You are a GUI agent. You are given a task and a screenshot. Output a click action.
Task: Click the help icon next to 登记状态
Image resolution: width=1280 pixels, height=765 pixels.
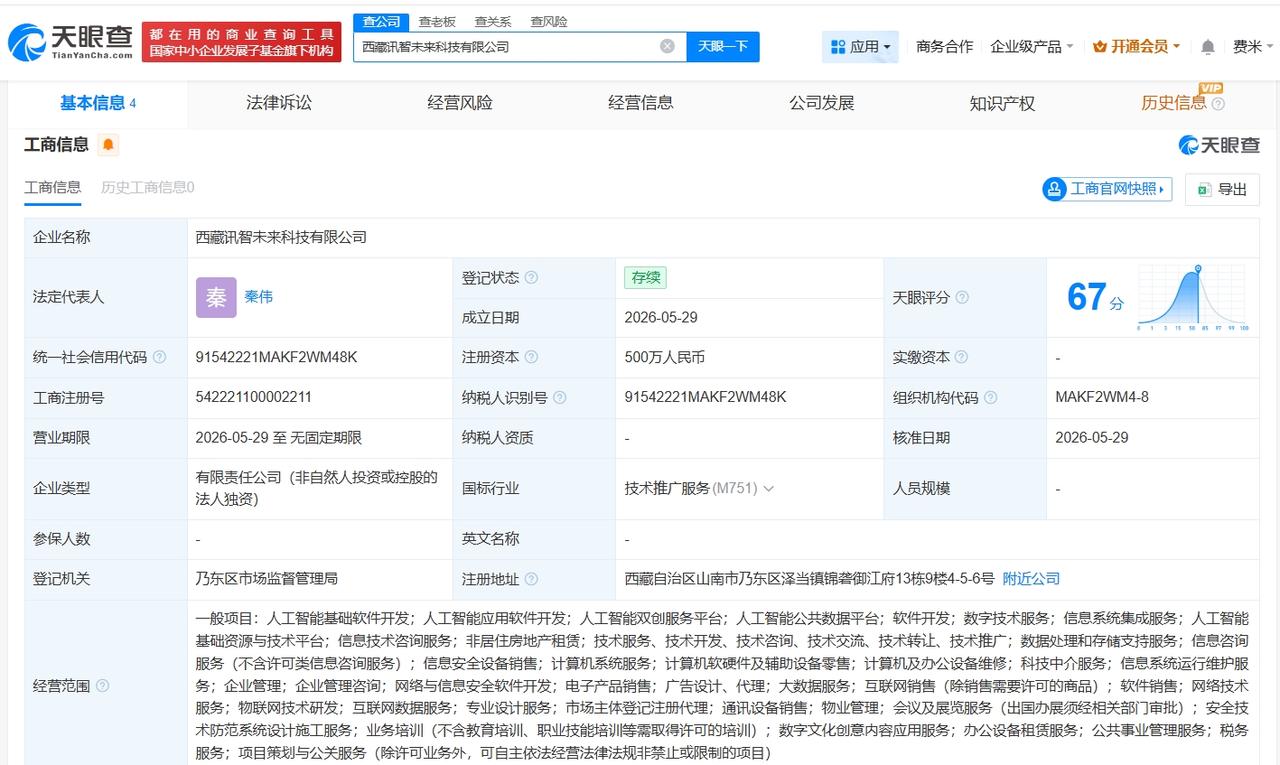tap(531, 277)
